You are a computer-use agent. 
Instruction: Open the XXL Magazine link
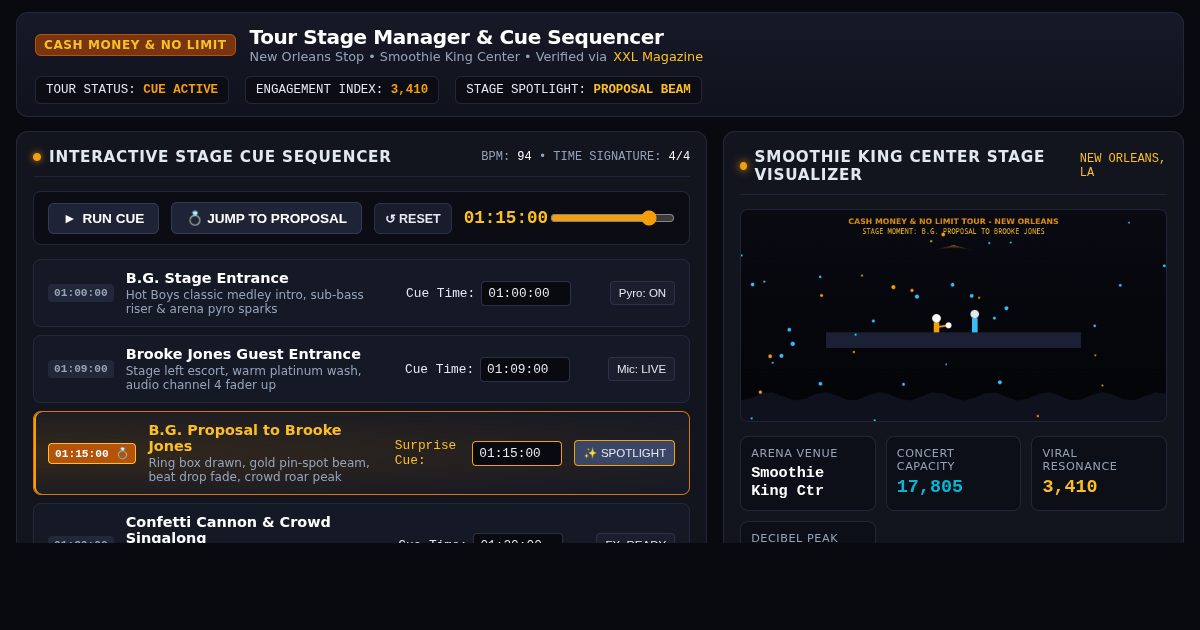tap(658, 57)
